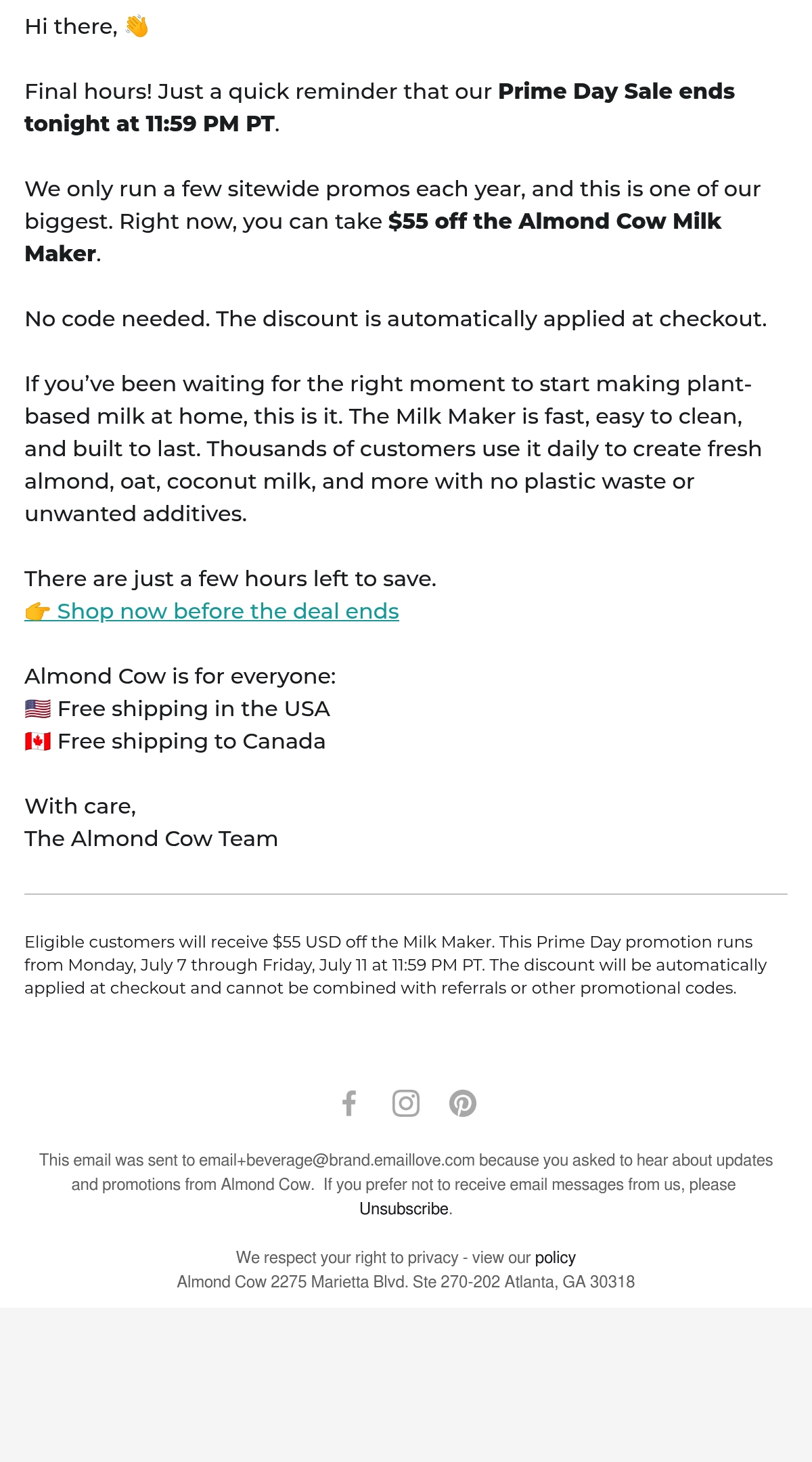Click the 'Free shipping to Canada' line
Image resolution: width=812 pixels, height=1462 pixels.
point(191,741)
